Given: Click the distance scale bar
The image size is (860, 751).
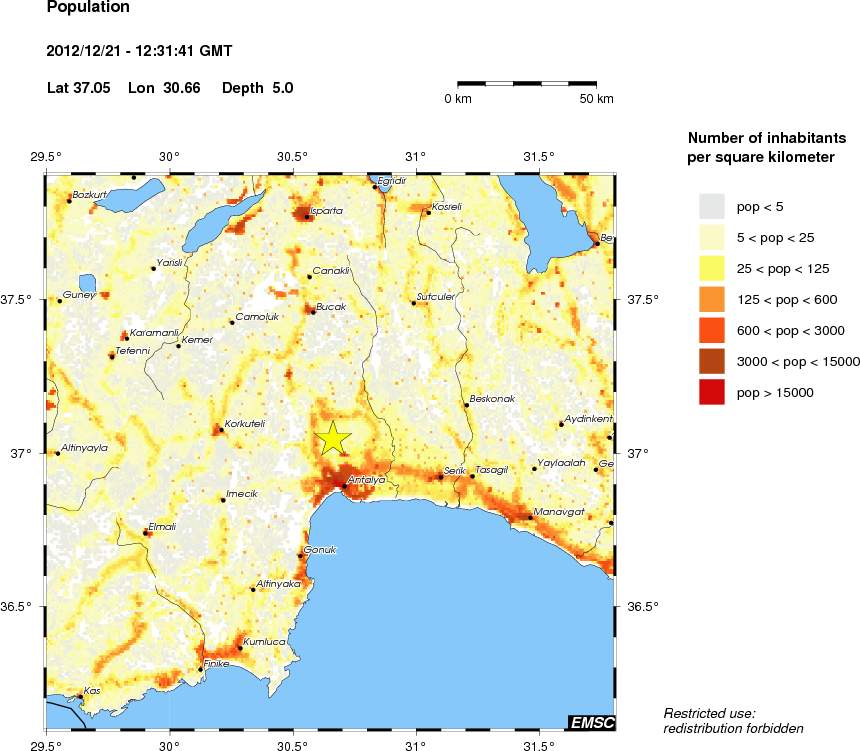Looking at the screenshot, I should point(526,84).
